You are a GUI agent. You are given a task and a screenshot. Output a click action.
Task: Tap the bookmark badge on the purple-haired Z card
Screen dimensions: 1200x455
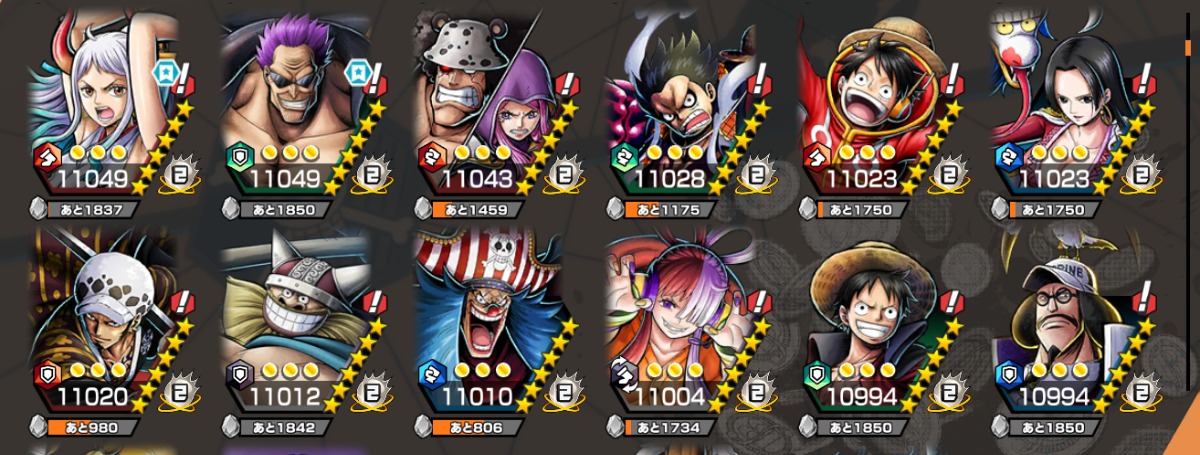tap(358, 73)
